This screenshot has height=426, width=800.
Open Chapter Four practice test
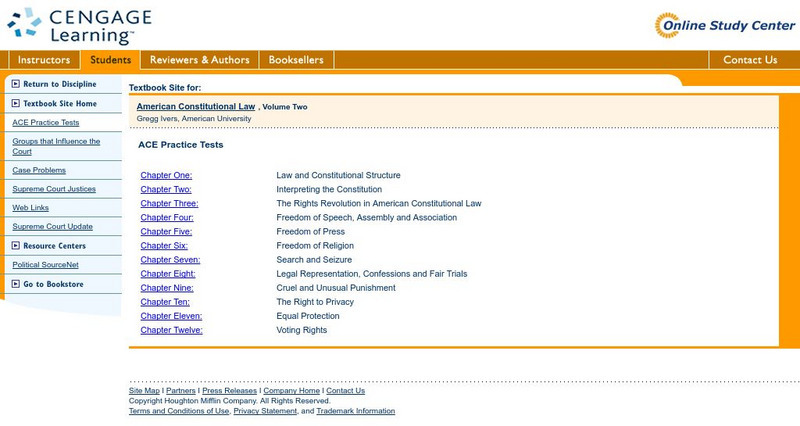167,217
